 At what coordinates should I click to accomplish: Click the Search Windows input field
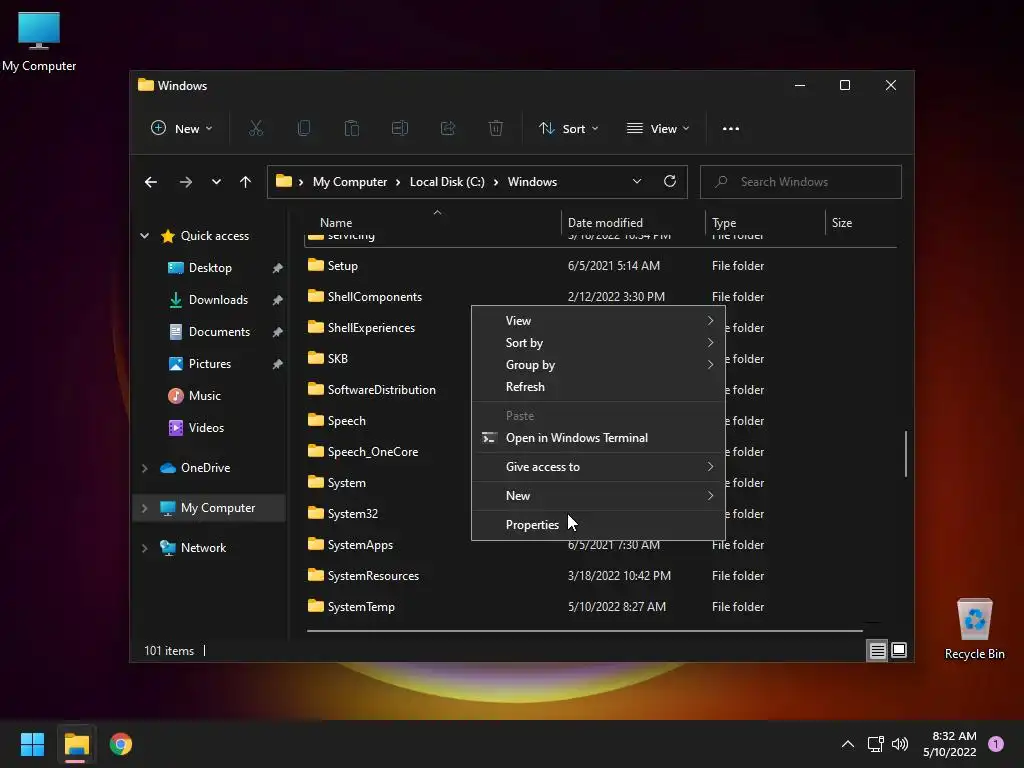(x=801, y=182)
